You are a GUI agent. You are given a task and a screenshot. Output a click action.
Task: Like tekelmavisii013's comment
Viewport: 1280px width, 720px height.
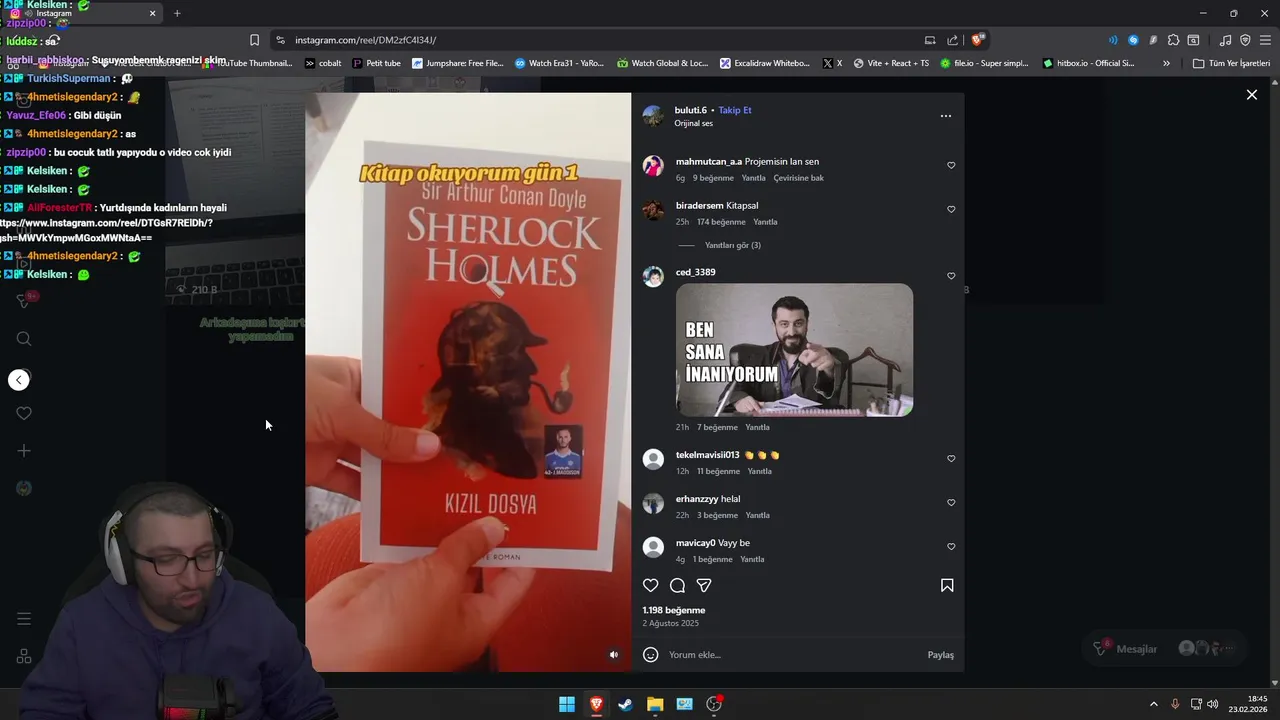point(951,459)
